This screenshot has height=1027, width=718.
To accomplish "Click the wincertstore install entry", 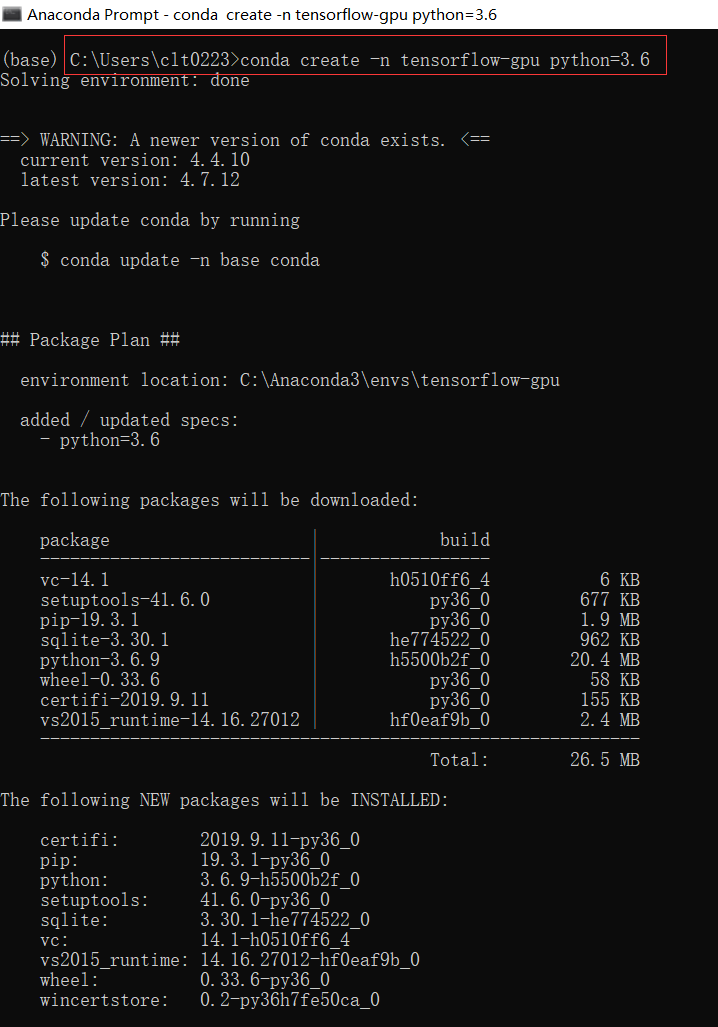I will (x=210, y=1000).
